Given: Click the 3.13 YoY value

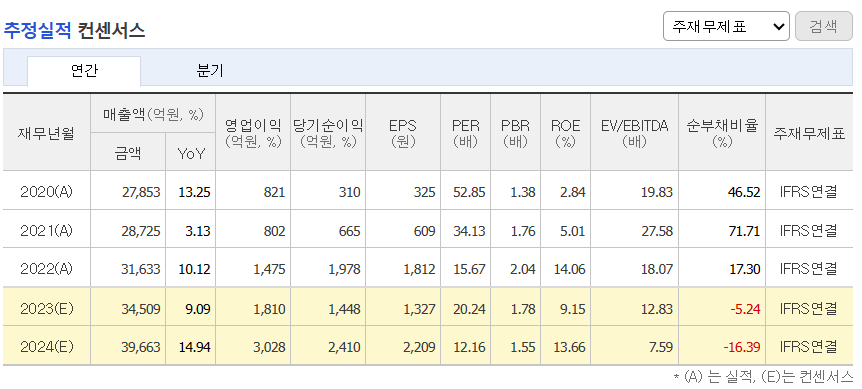Looking at the screenshot, I should tap(198, 231).
